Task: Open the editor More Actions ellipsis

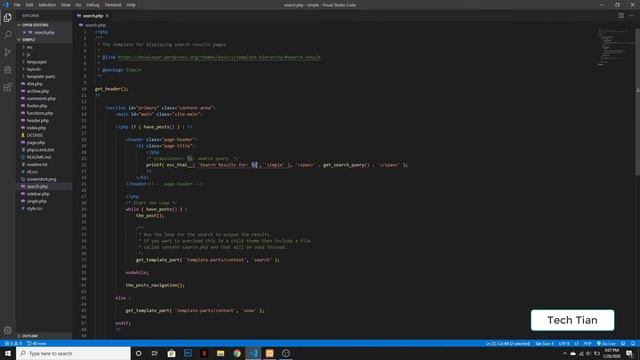Action: (x=632, y=16)
